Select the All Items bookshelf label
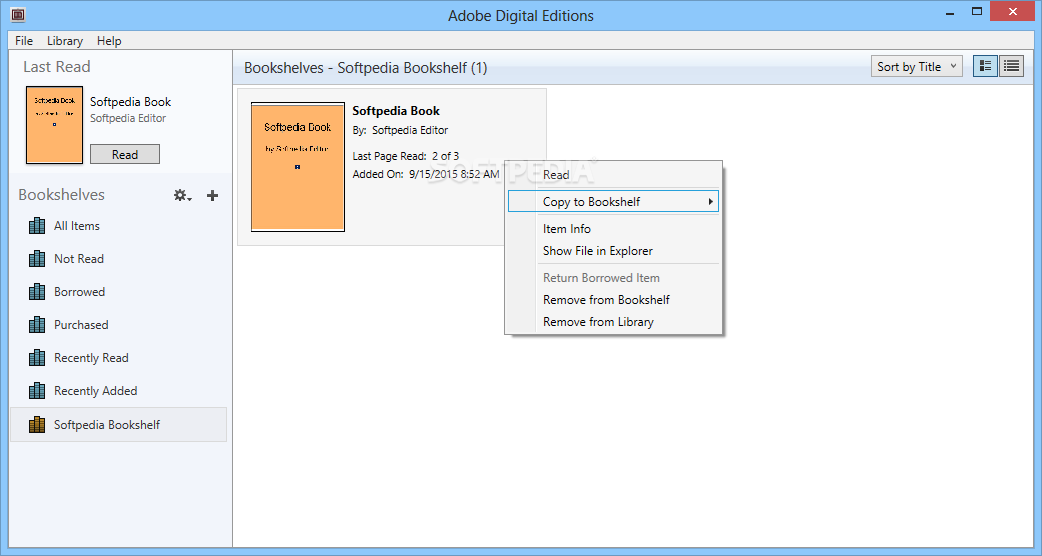Image resolution: width=1042 pixels, height=556 pixels. tap(77, 226)
